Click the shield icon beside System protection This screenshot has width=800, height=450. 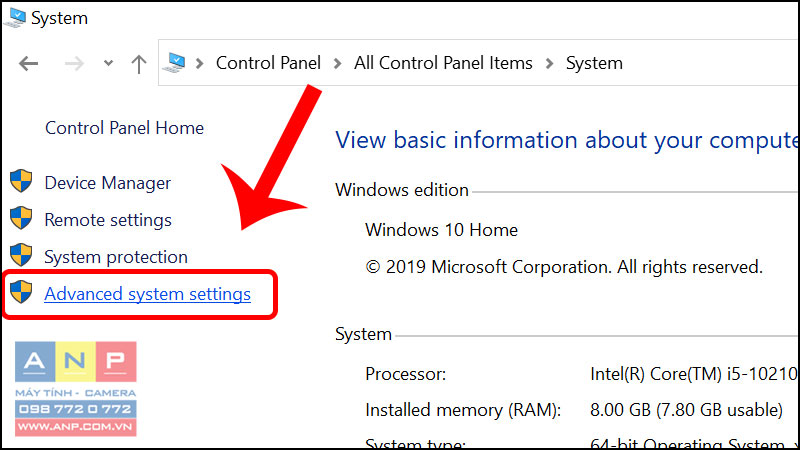click(x=21, y=255)
